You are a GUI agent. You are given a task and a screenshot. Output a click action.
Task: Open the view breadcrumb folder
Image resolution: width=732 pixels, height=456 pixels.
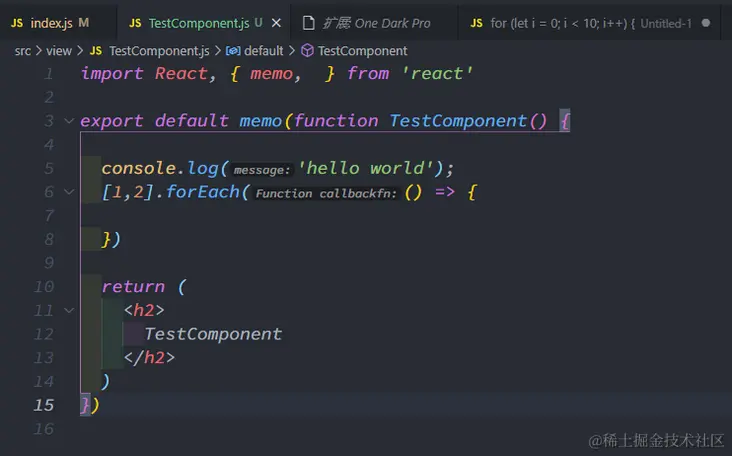click(x=59, y=50)
